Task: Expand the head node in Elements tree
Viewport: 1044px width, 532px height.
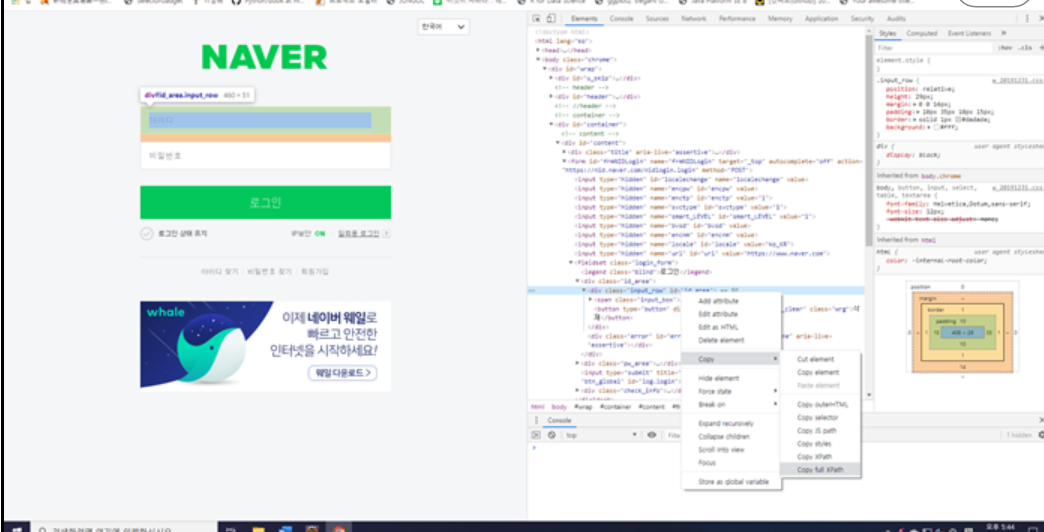Action: 538,50
